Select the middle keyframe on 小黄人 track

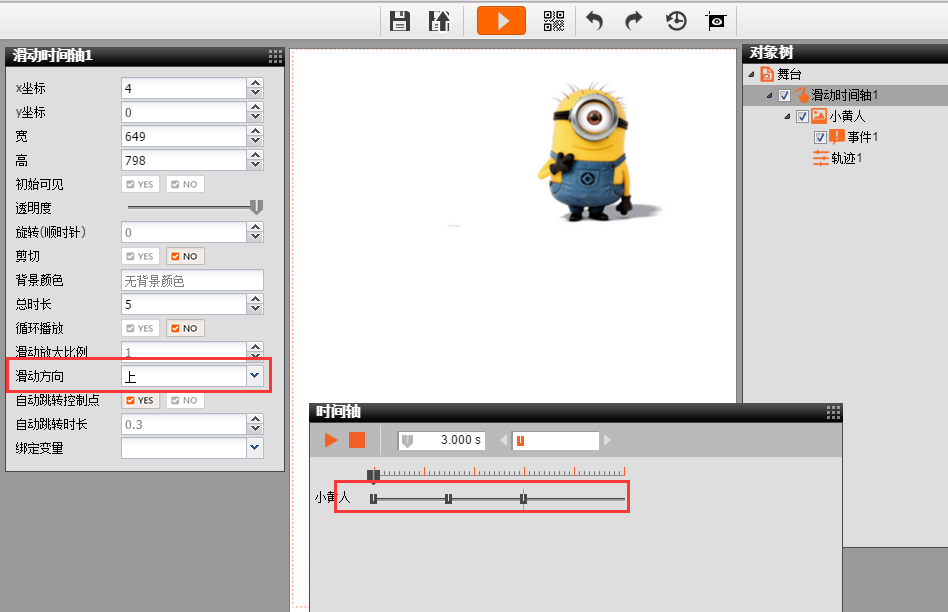point(448,499)
